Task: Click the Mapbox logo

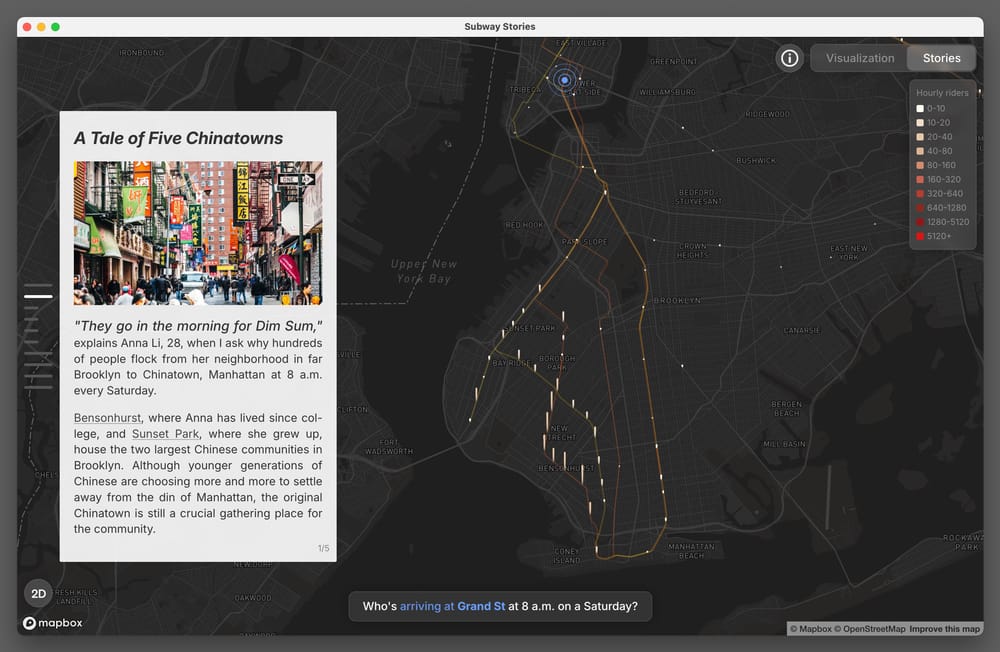Action: (x=53, y=623)
